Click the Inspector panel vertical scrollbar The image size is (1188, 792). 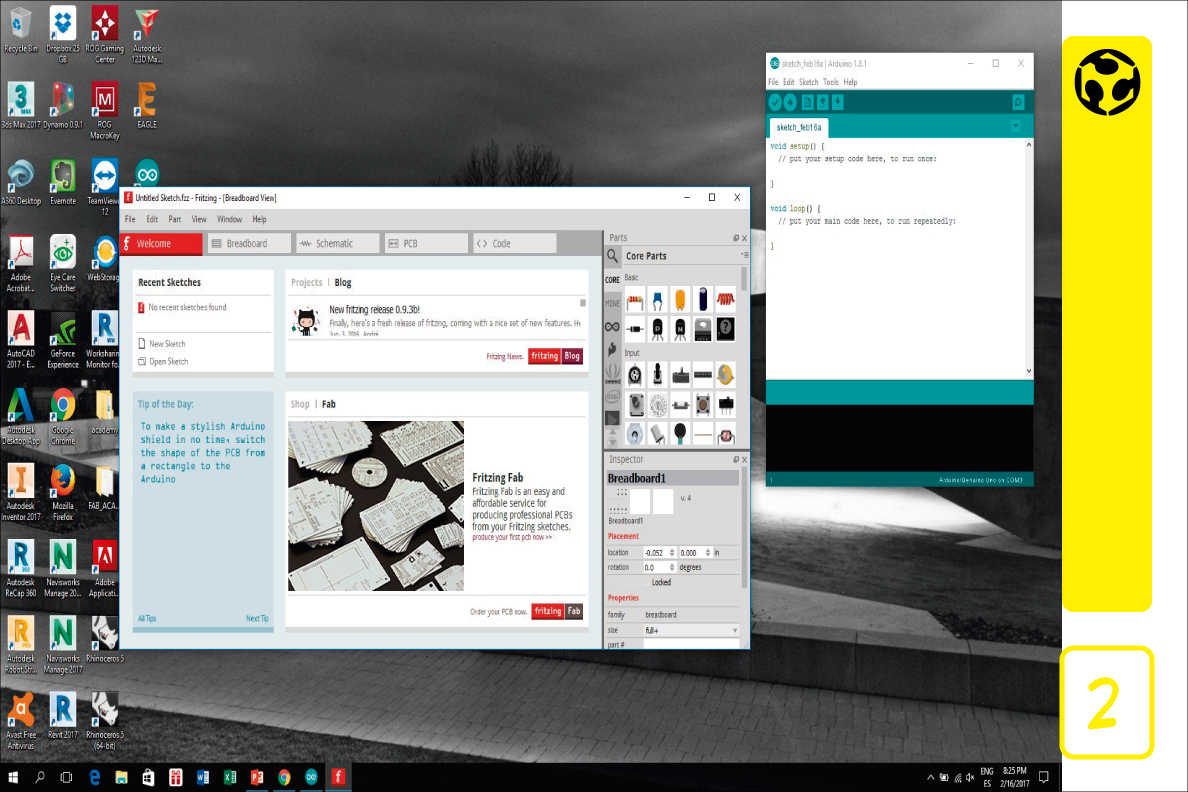tap(744, 527)
